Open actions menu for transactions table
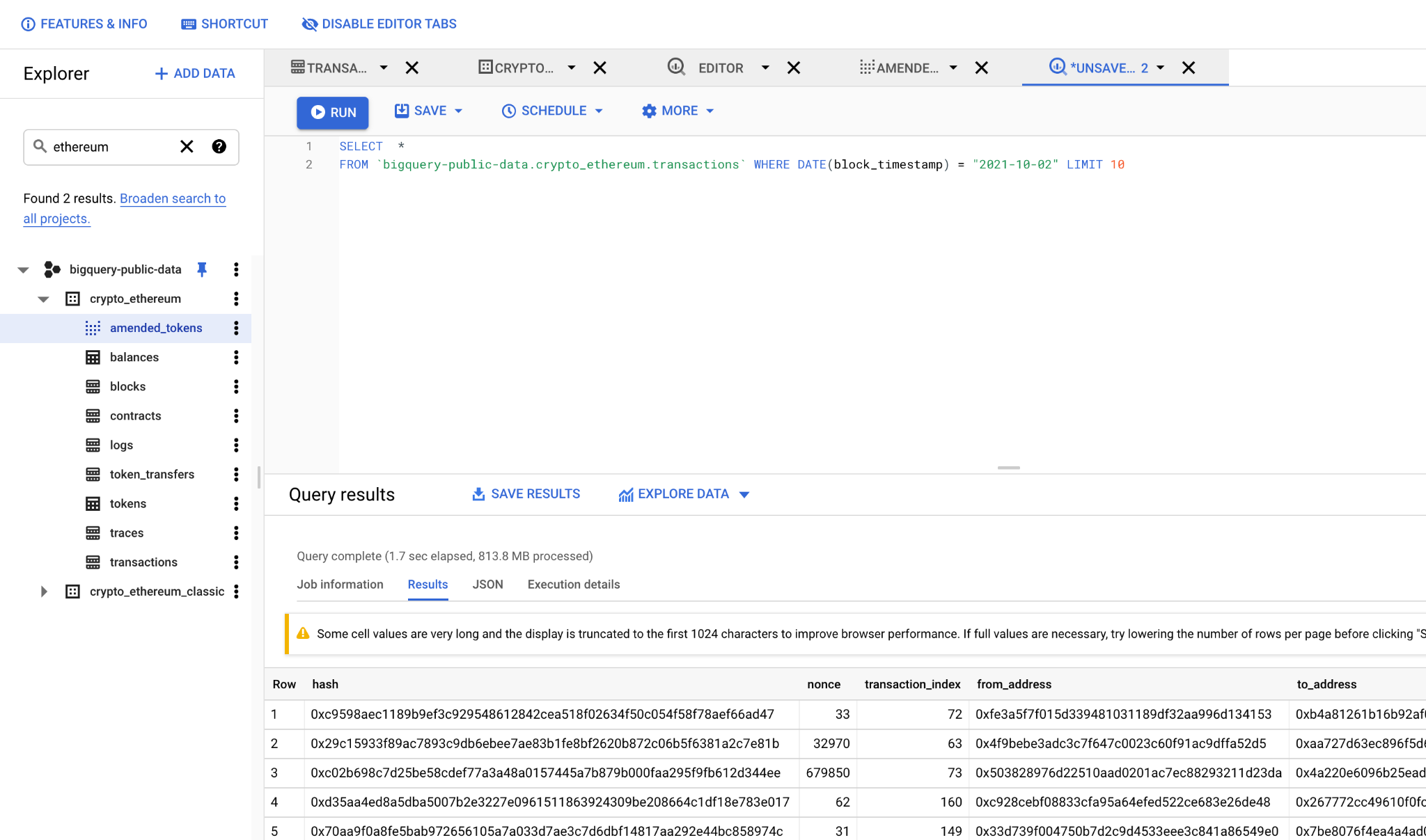This screenshot has height=840, width=1426. tap(236, 562)
